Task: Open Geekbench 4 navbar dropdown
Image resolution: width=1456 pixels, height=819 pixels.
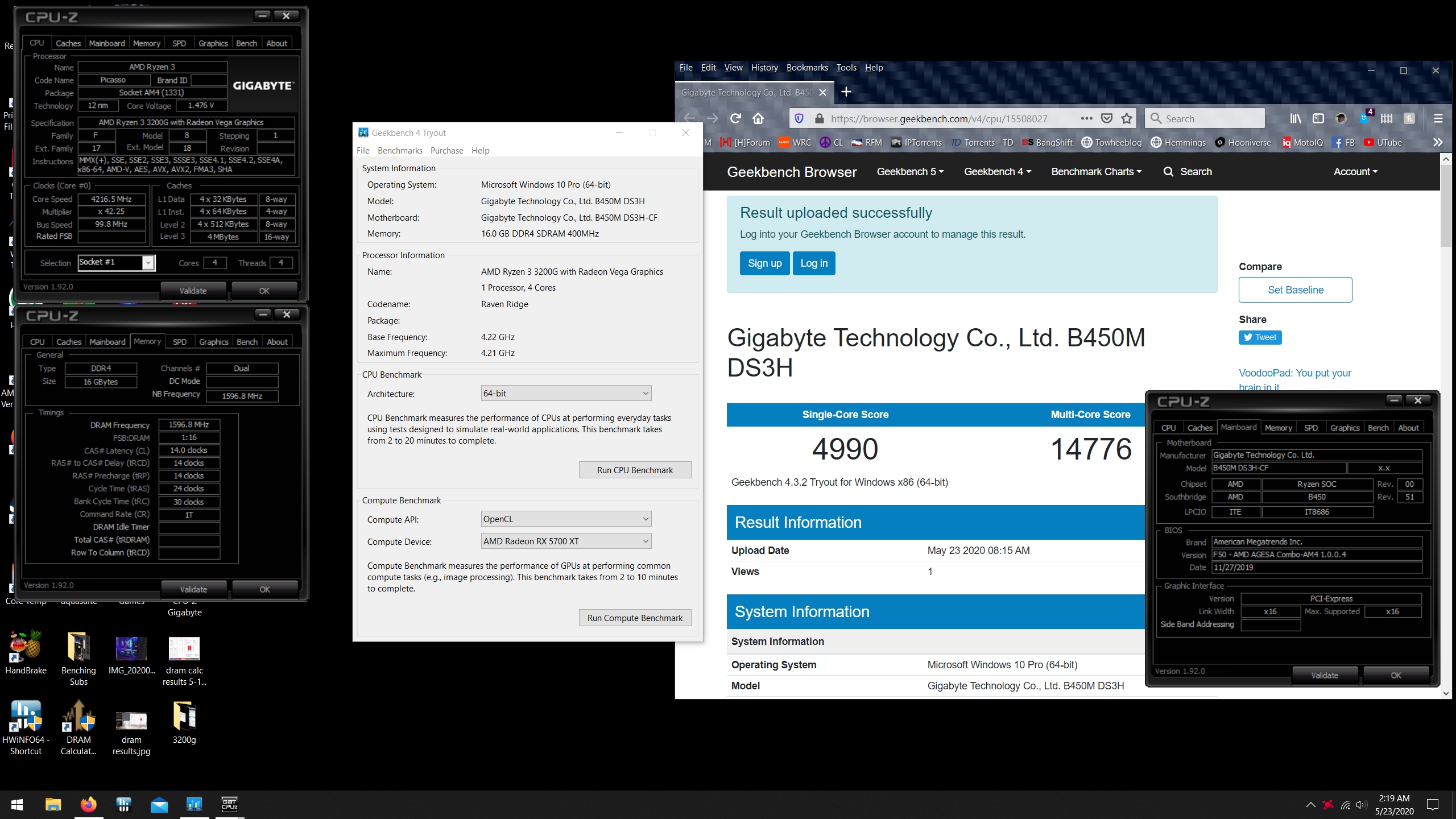Action: click(x=998, y=172)
